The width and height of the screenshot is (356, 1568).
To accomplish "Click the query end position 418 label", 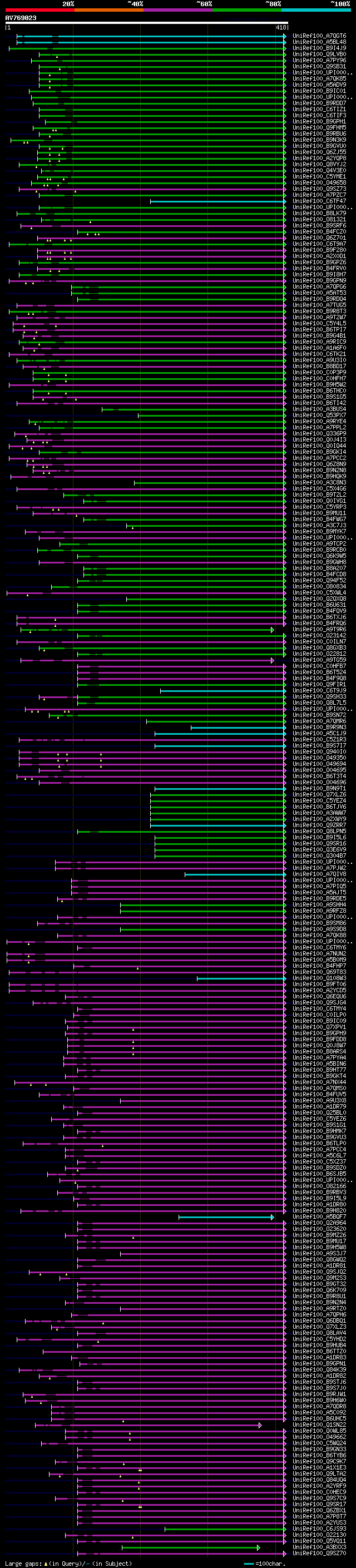I will [281, 27].
